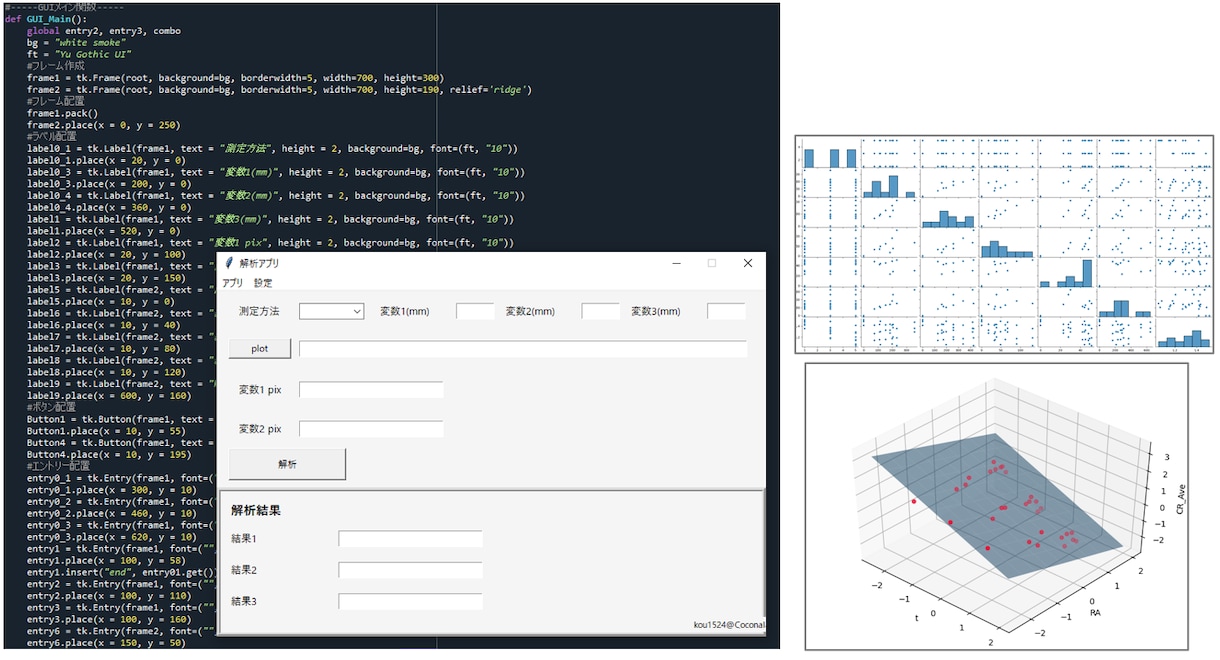
Task: Focus the 変数1(mm) input field
Action: click(x=475, y=311)
